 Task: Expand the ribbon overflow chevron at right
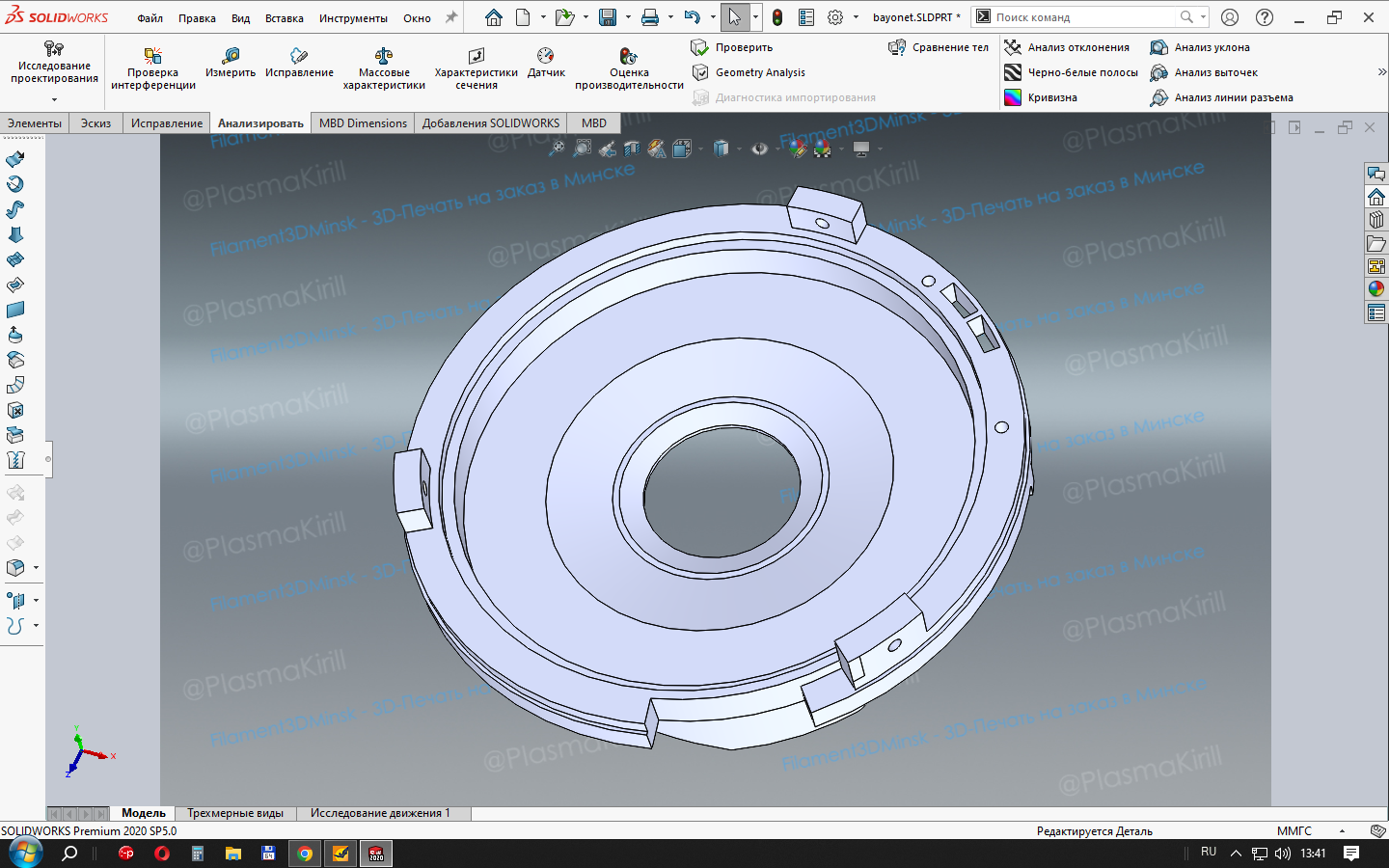tap(1381, 72)
